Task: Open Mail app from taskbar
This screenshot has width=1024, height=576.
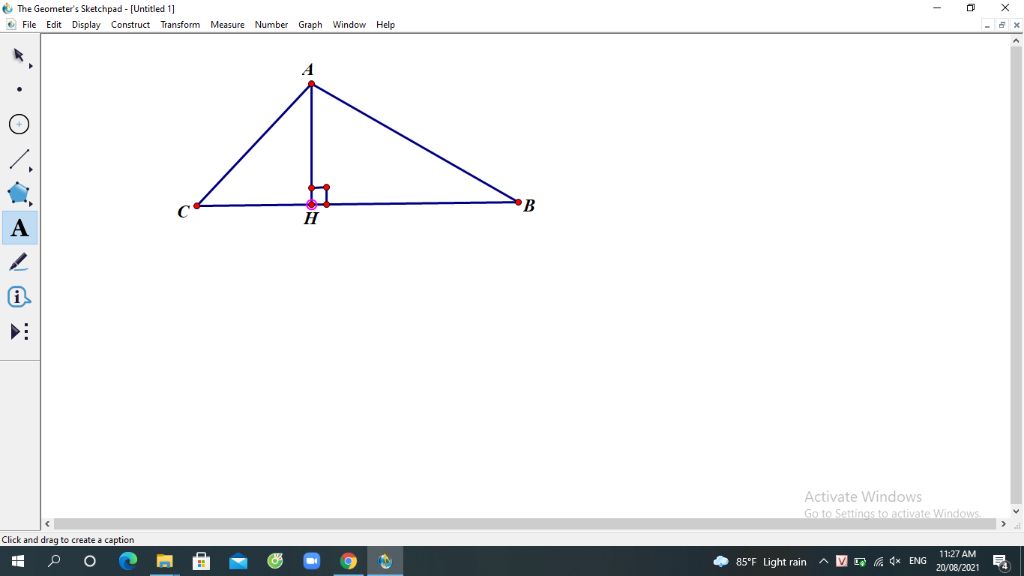Action: pyautogui.click(x=238, y=561)
